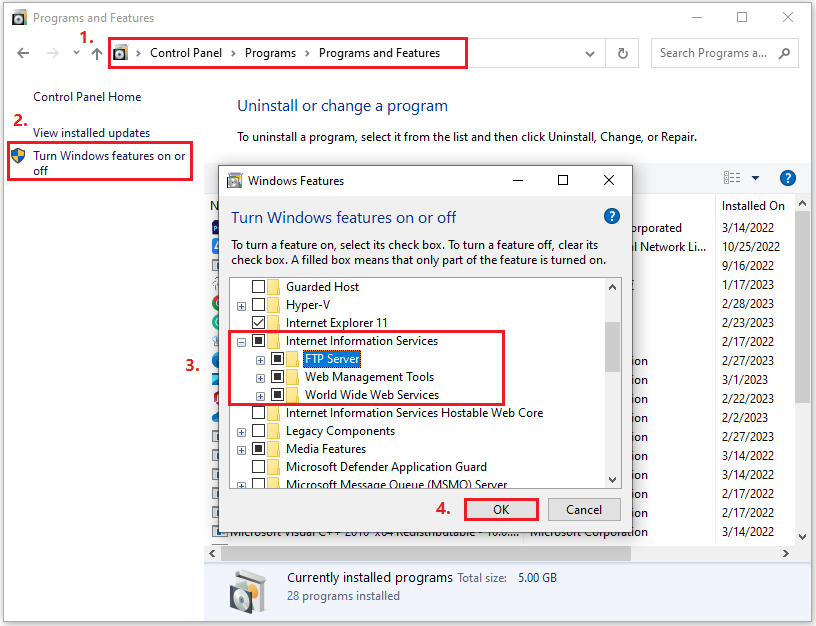Screen dimensions: 816x626
Task: Open help in Windows Features dialog
Action: point(612,216)
